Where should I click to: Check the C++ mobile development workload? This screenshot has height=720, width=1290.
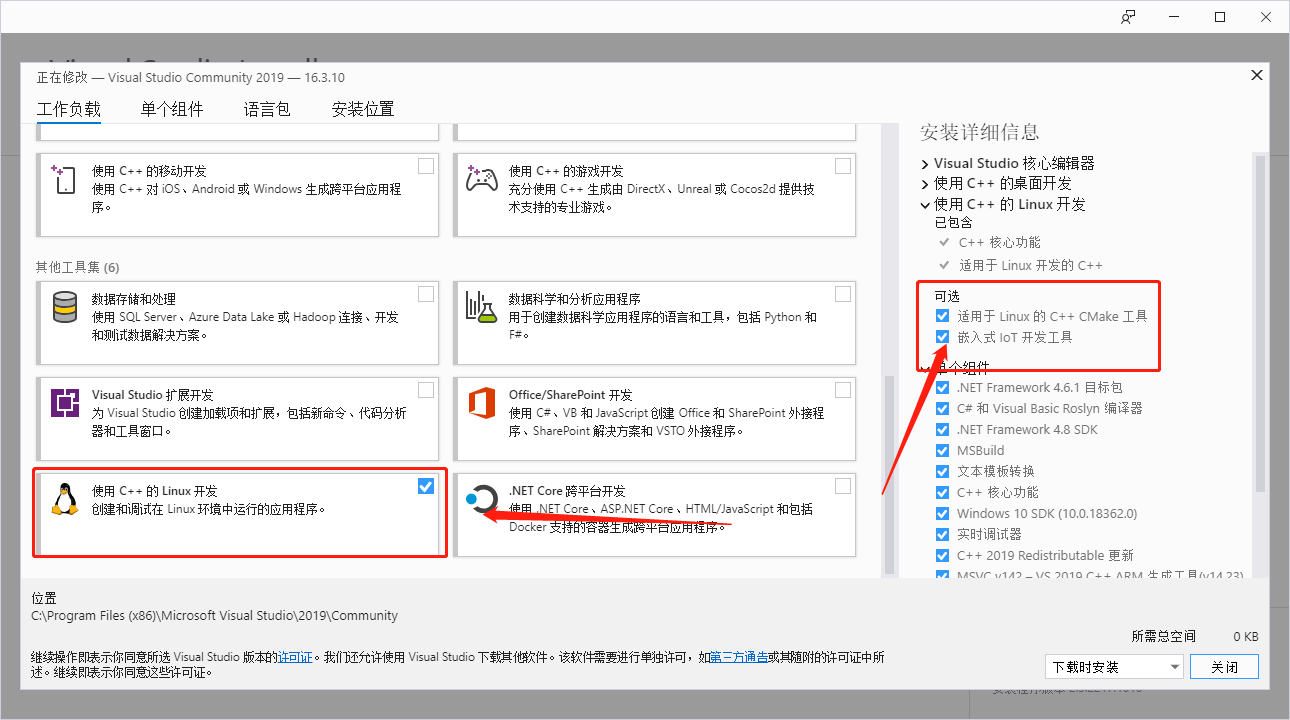[426, 166]
